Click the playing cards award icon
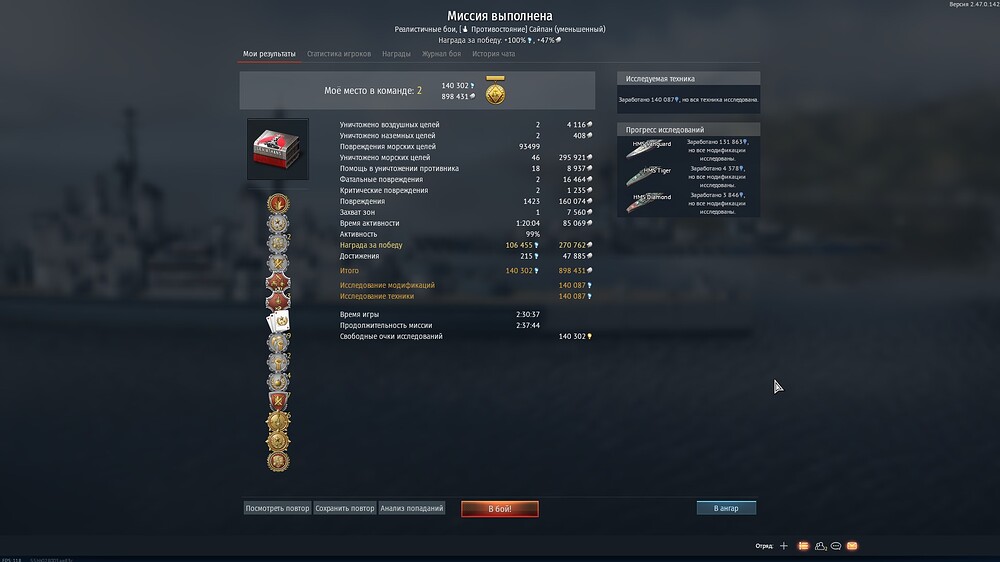The image size is (1000, 562). [279, 322]
